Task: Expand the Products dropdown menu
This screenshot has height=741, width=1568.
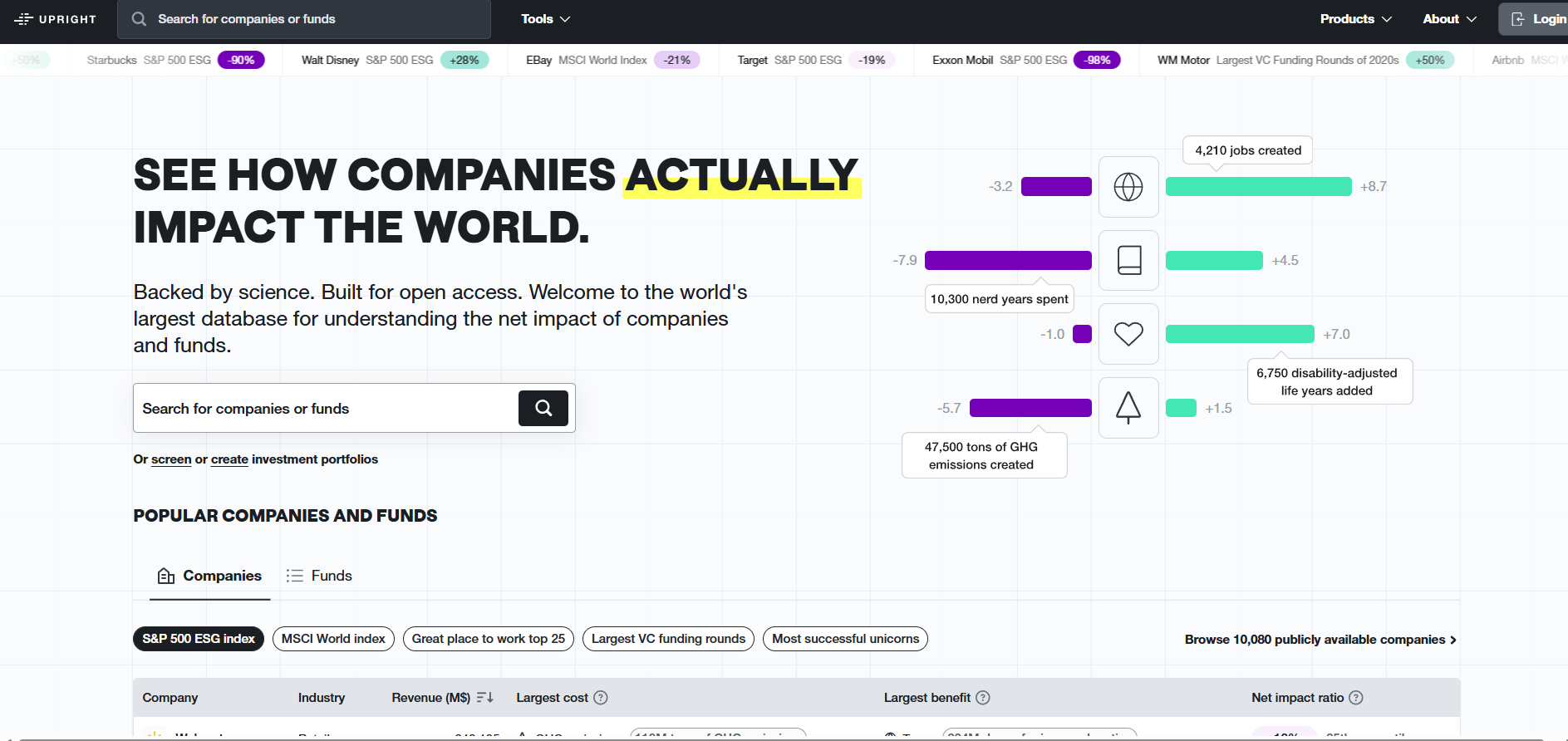Action: 1355,19
